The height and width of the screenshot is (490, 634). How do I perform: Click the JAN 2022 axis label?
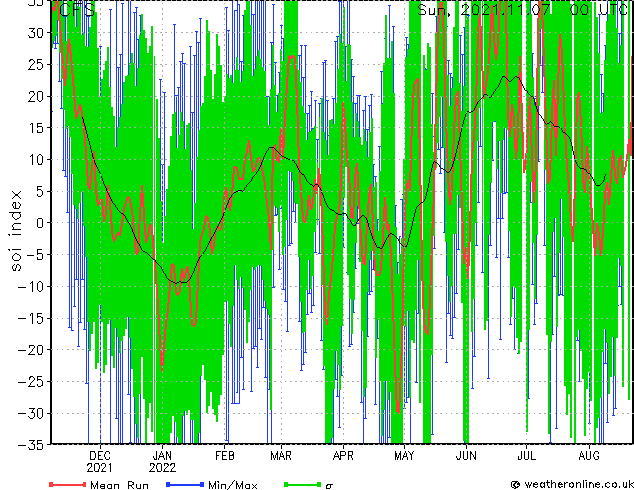click(x=162, y=462)
